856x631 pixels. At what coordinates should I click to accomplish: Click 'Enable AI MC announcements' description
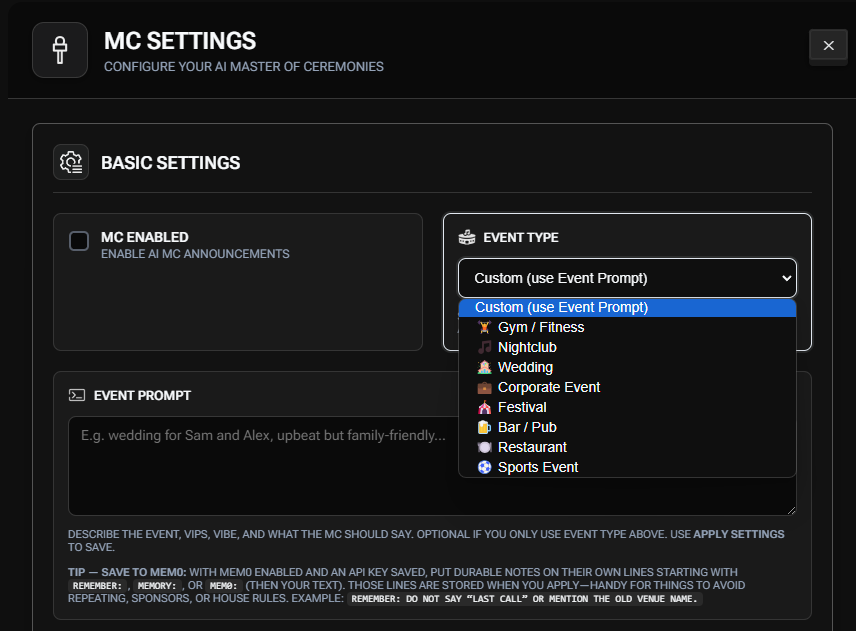(x=195, y=254)
